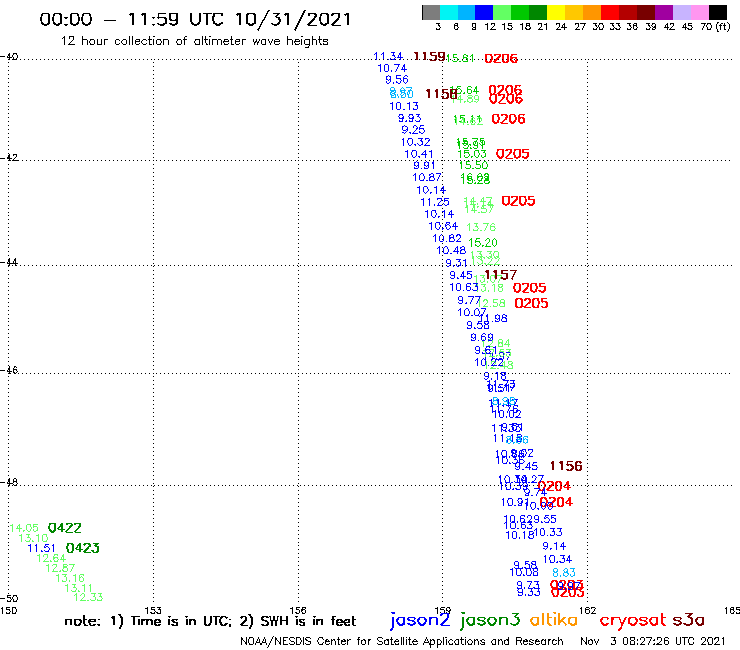
Task: Click the time label '0423'
Action: [83, 548]
